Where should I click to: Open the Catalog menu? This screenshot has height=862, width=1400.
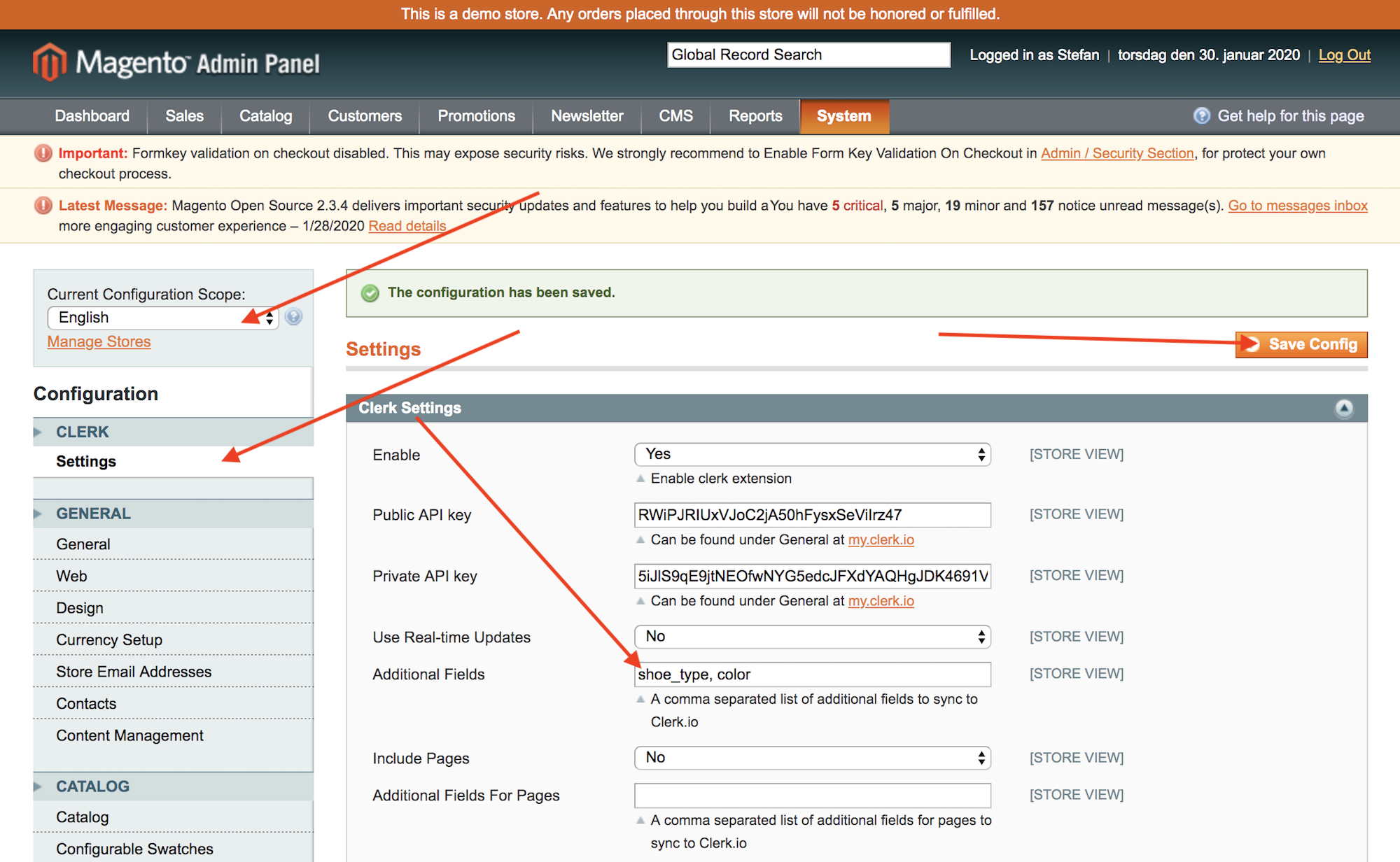click(265, 116)
